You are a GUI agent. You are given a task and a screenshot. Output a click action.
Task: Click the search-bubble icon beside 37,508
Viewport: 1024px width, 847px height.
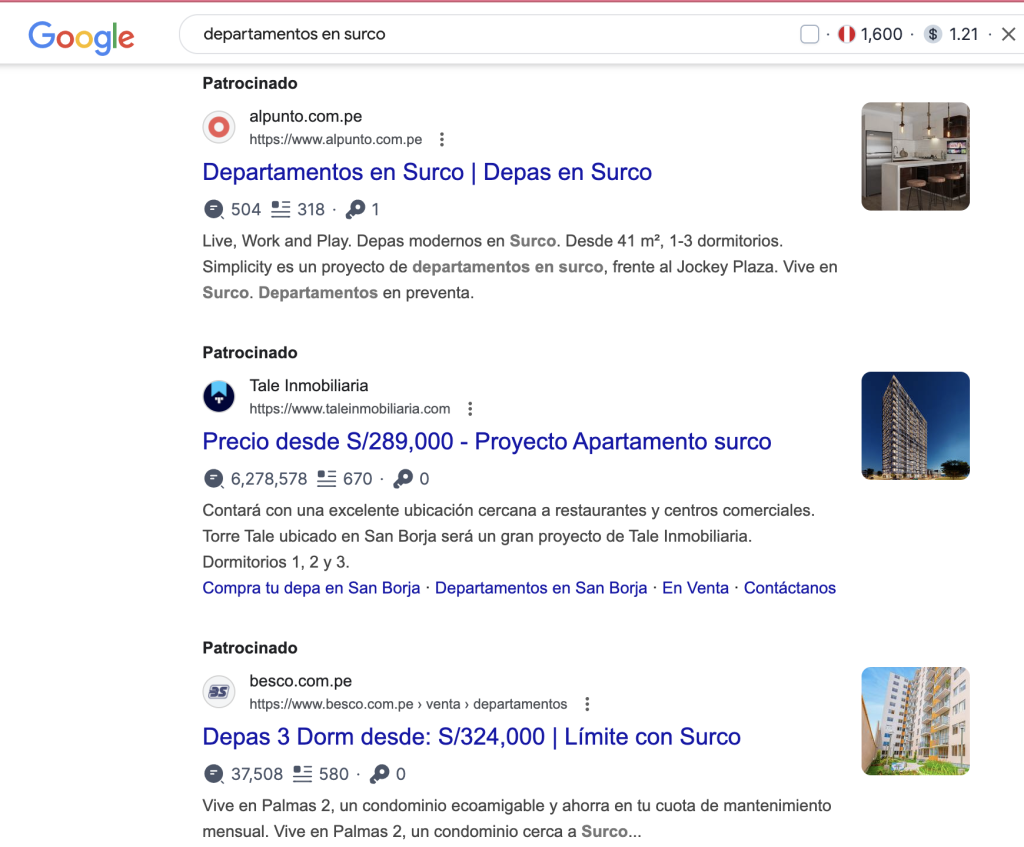click(x=214, y=774)
